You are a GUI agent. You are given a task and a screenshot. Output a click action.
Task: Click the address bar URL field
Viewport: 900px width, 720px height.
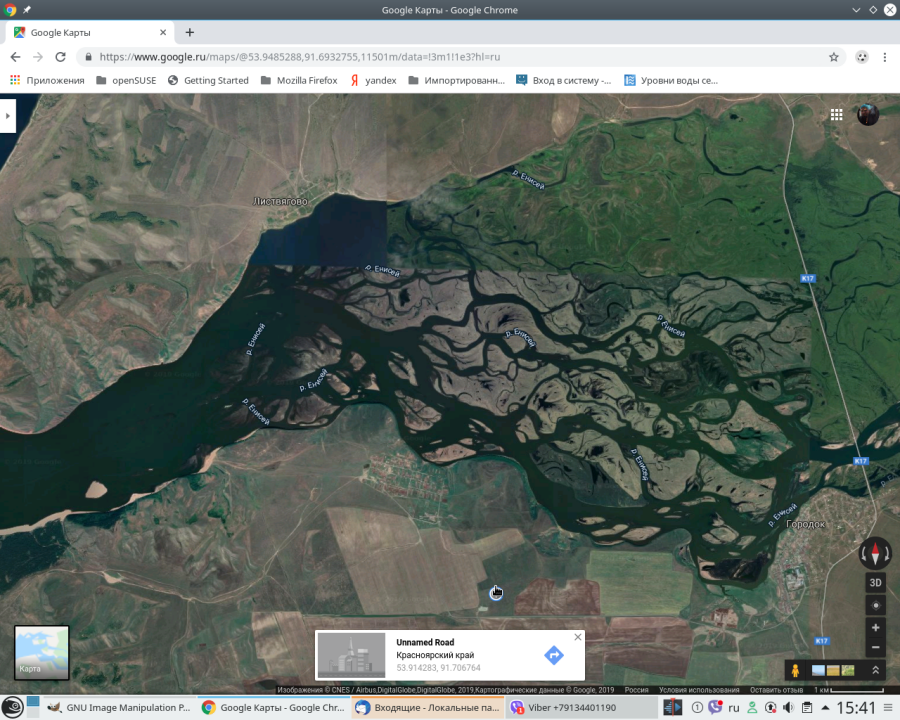click(450, 57)
